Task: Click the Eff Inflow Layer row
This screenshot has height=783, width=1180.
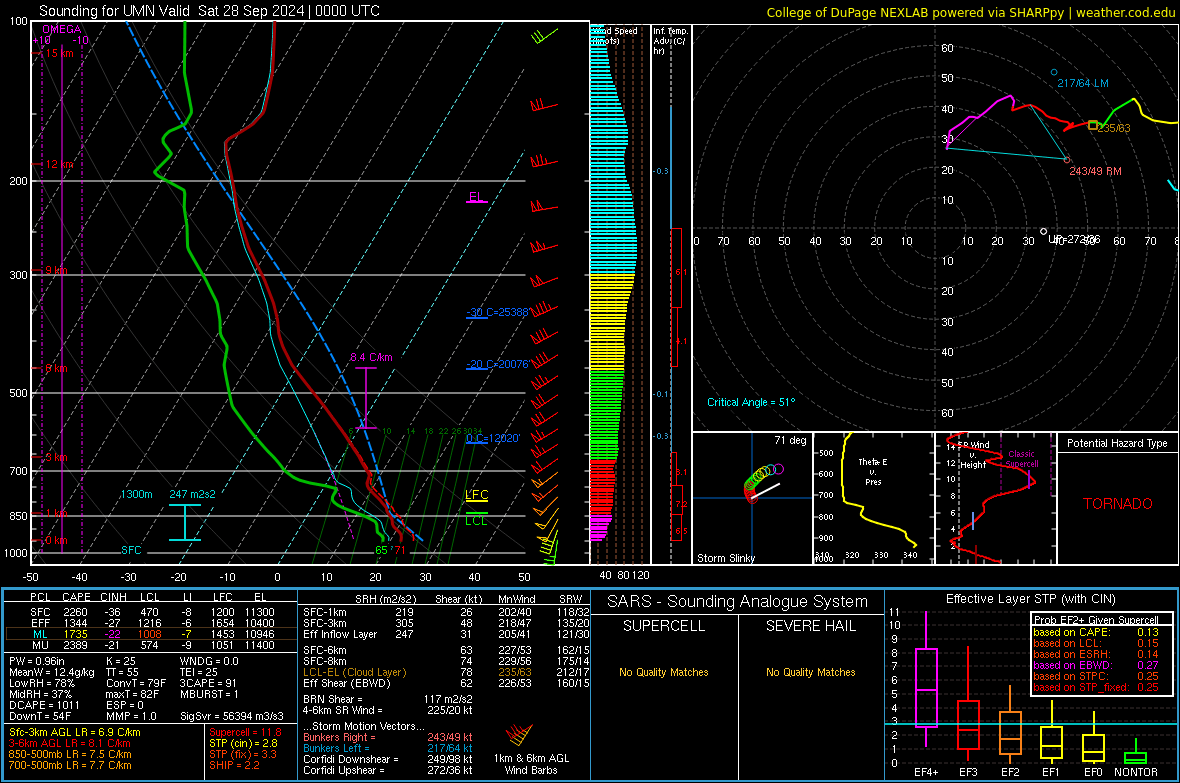Action: click(446, 634)
